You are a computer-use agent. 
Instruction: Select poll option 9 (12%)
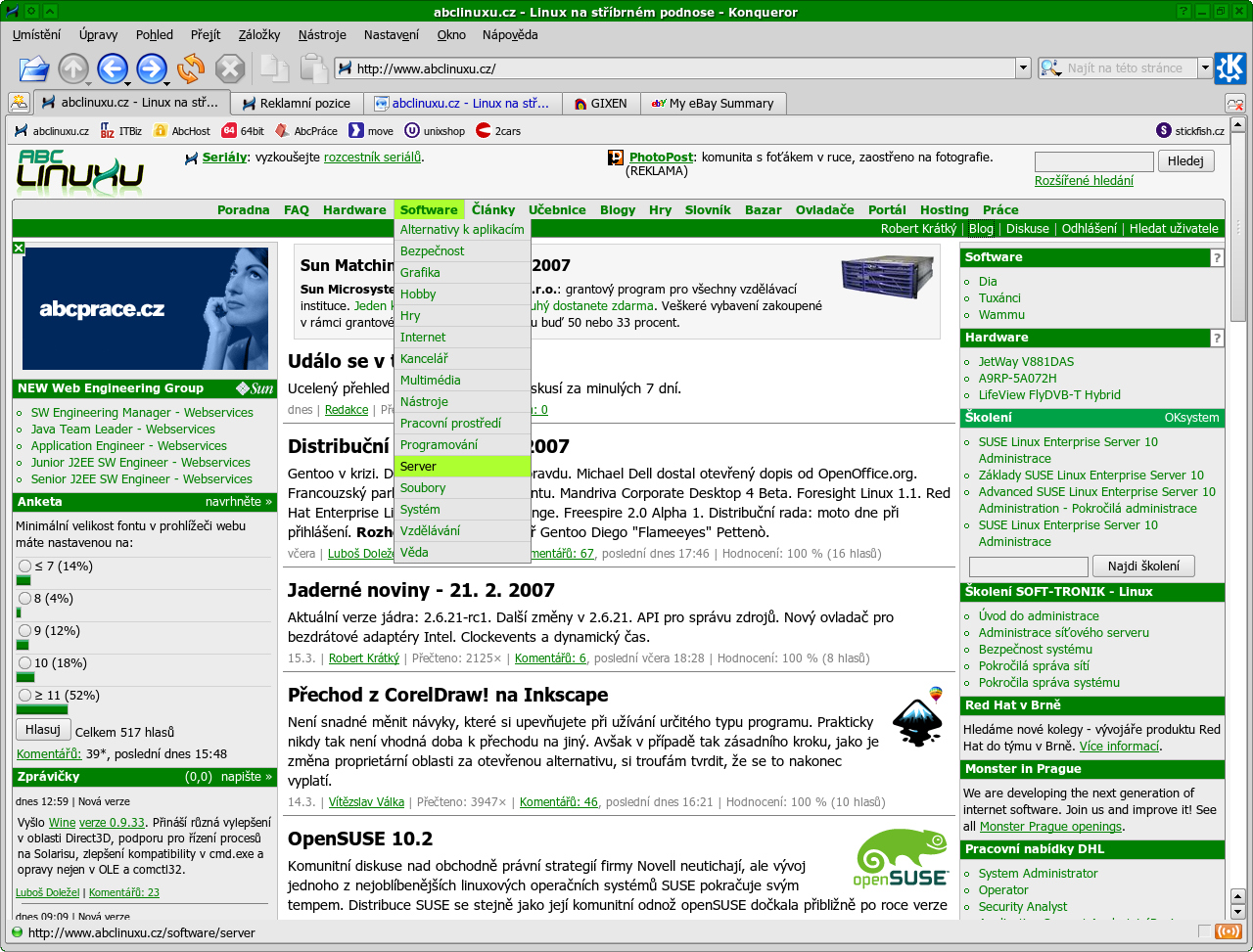pos(24,631)
